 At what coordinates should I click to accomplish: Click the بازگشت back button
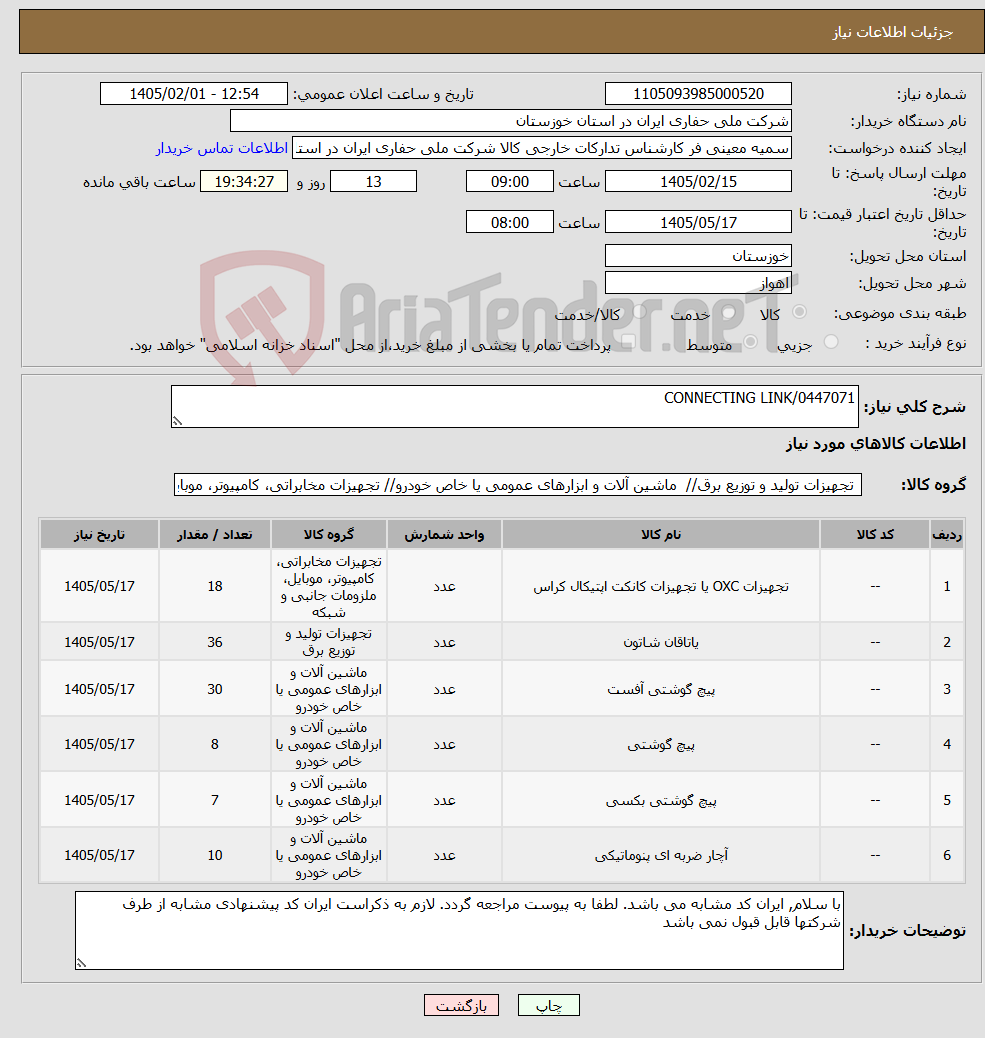[x=461, y=1006]
